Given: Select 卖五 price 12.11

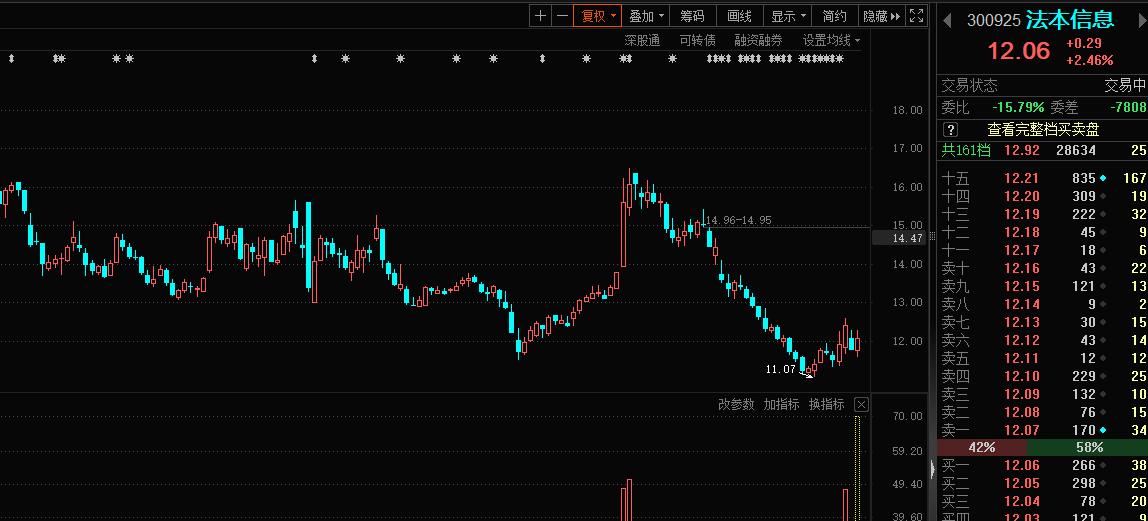Looking at the screenshot, I should (x=1021, y=358).
